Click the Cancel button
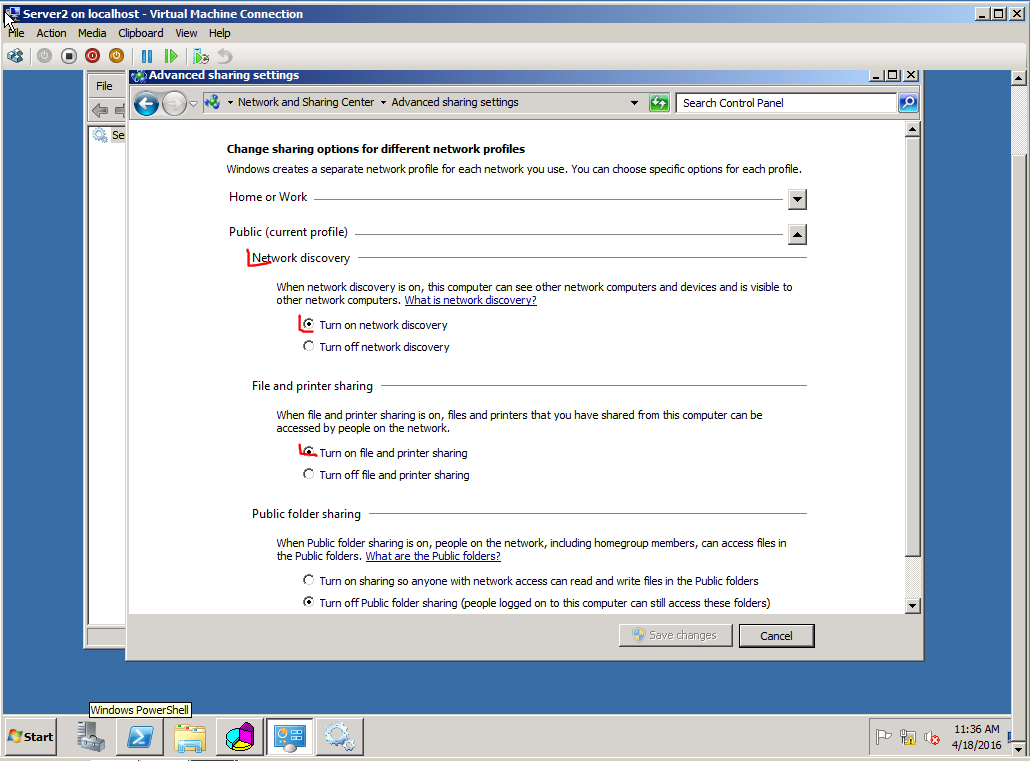This screenshot has height=761, width=1030. point(776,636)
